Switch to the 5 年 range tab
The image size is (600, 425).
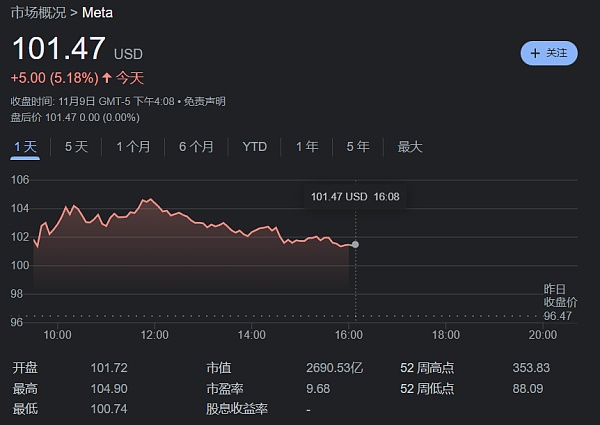coord(357,147)
